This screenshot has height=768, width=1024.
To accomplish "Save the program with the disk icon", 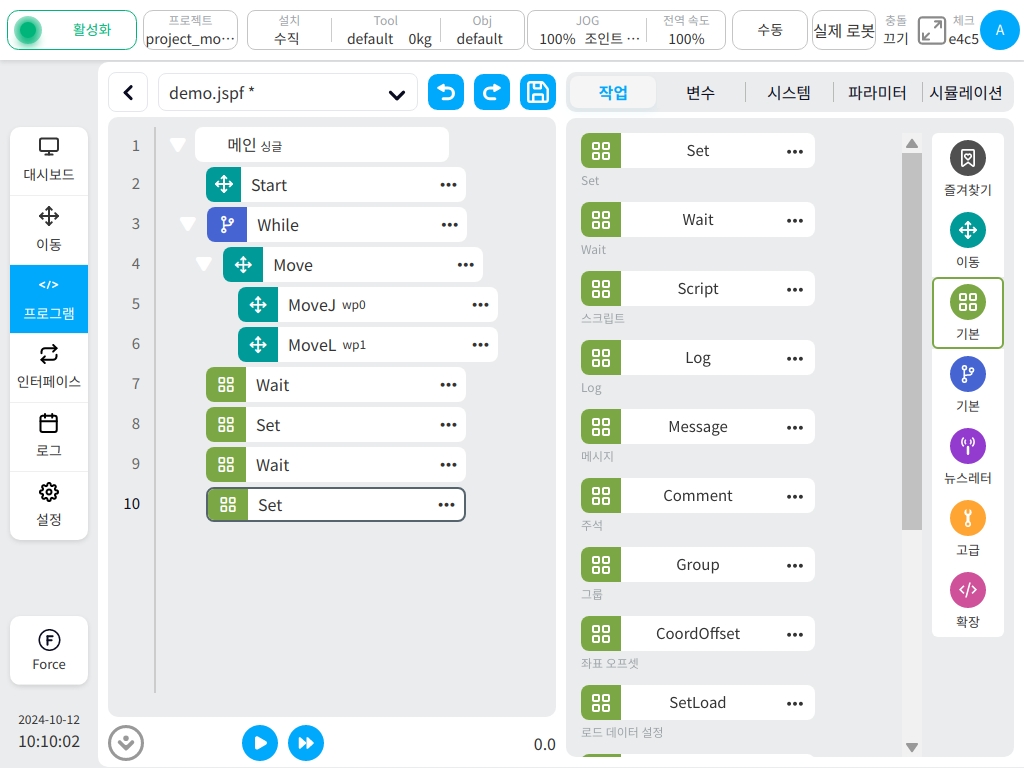I will [537, 92].
